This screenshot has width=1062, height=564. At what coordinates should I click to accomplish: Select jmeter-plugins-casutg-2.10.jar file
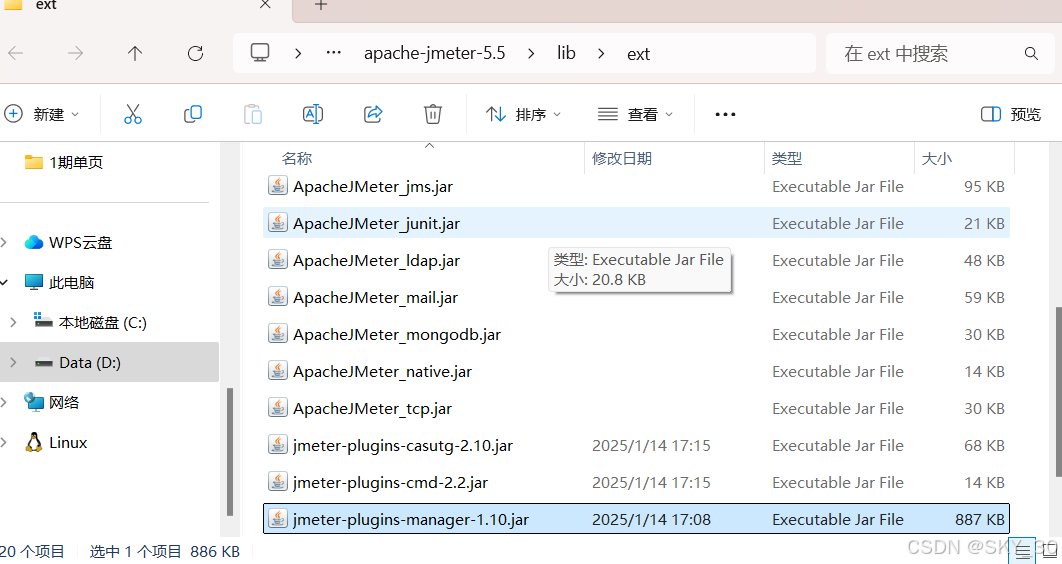[636, 446]
